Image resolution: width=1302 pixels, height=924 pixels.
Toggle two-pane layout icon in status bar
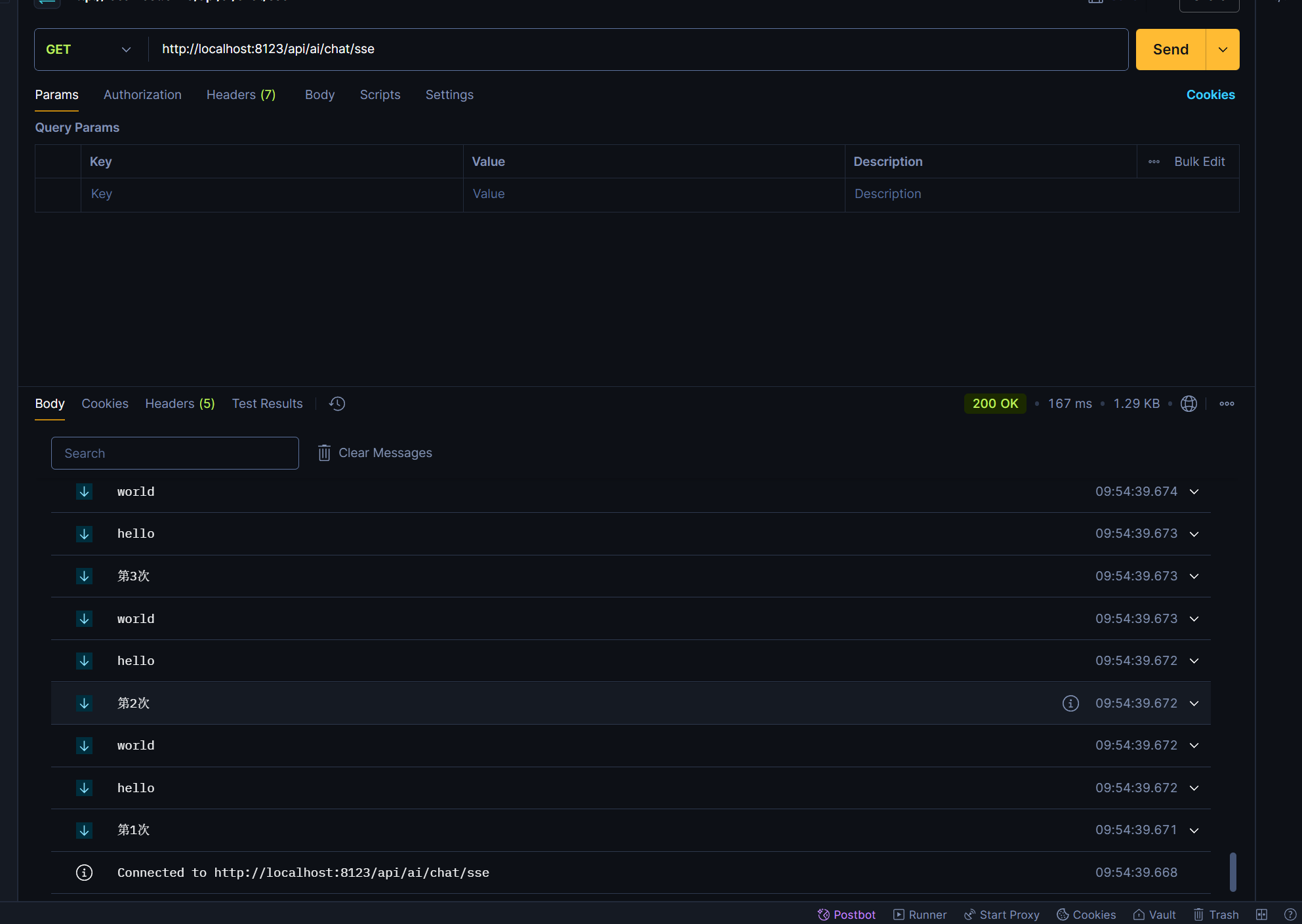pyautogui.click(x=1261, y=914)
